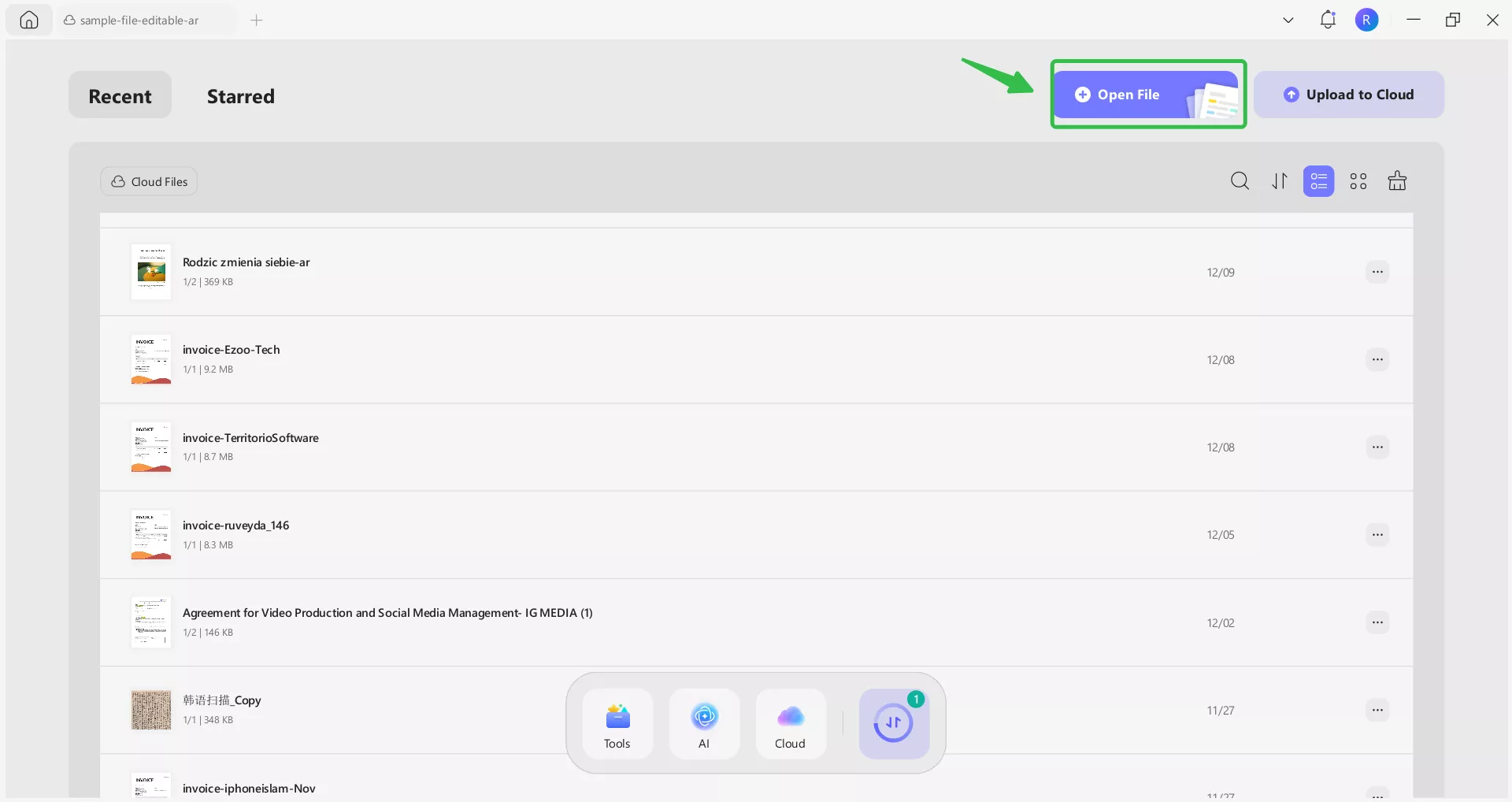The image size is (1512, 802).
Task: Open more options for 韩语扫描_Copy
Action: (1377, 710)
